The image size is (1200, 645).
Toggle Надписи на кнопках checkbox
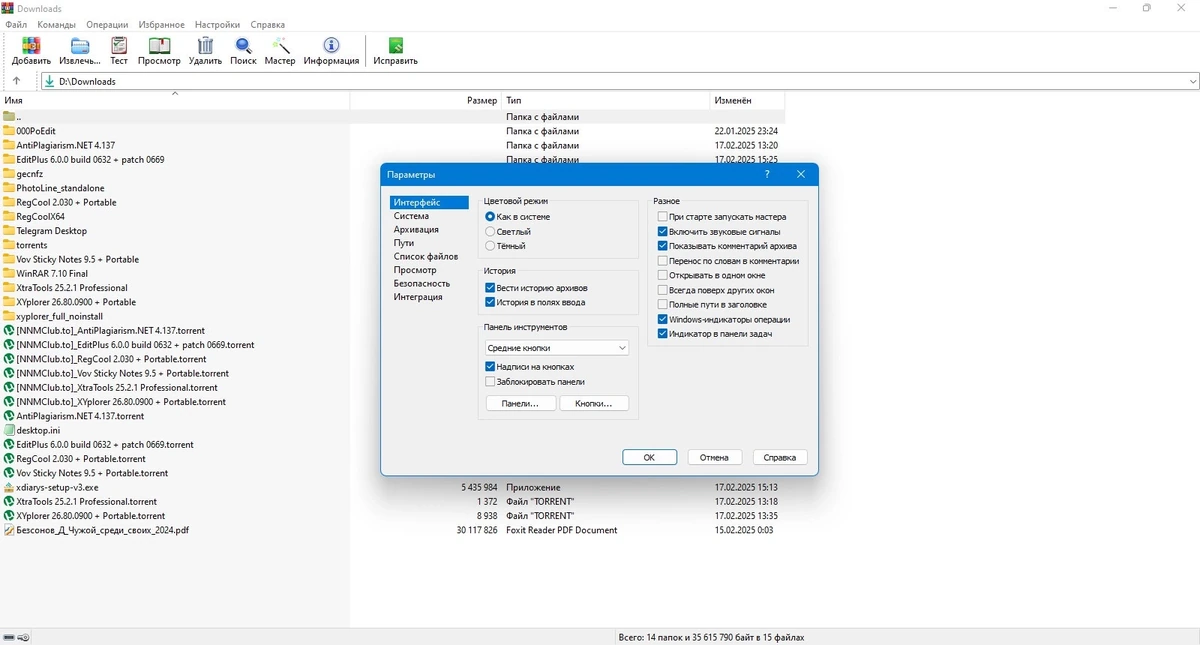point(490,367)
